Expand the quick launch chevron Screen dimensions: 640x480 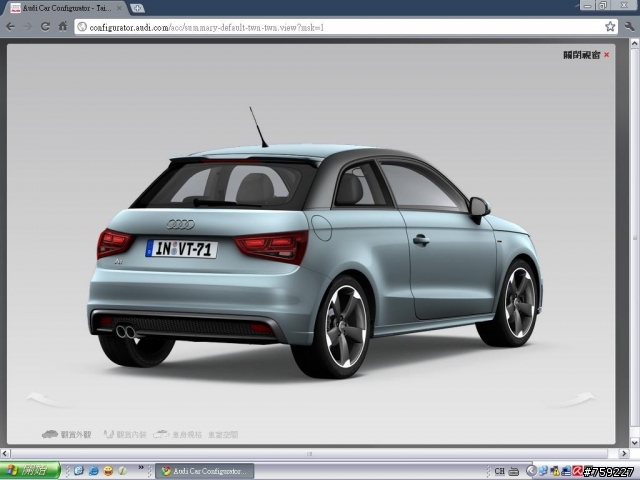coord(141,467)
